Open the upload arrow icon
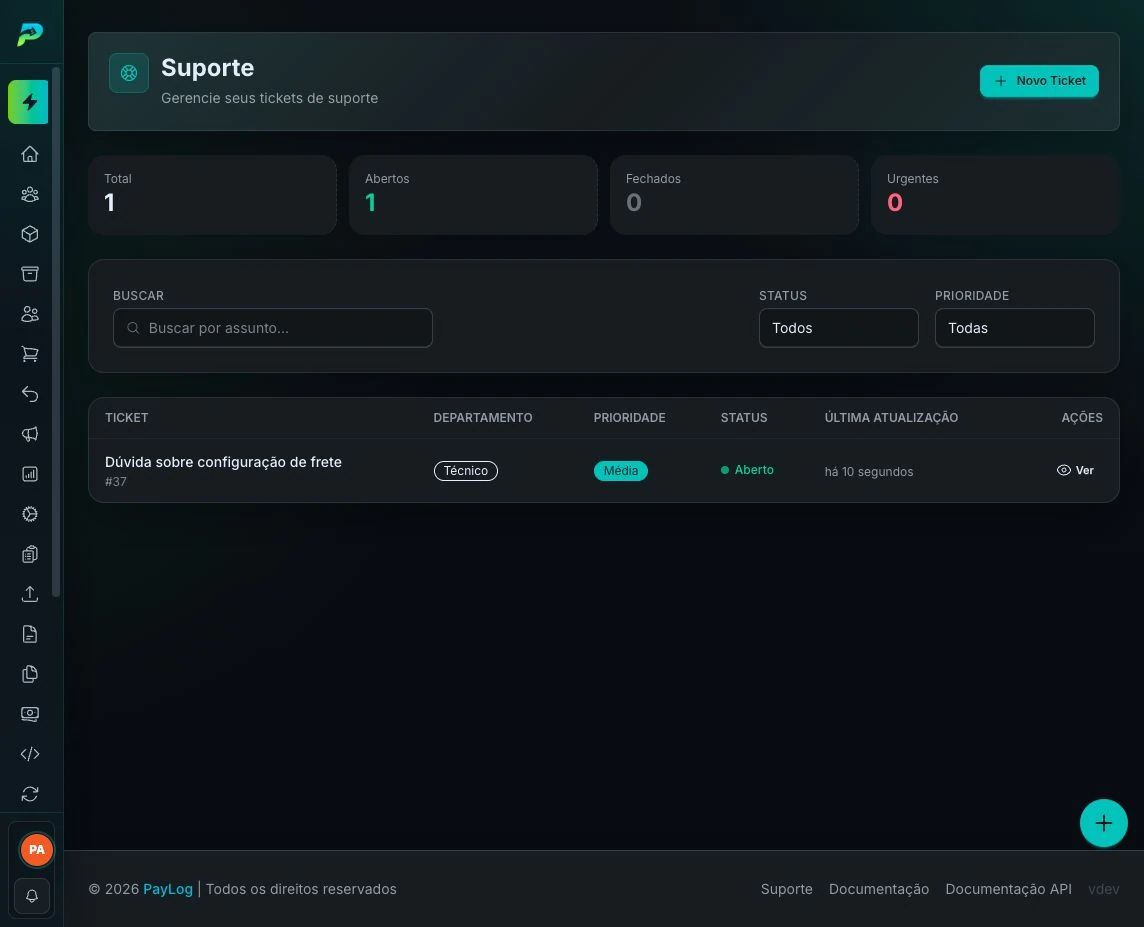 pyautogui.click(x=30, y=594)
